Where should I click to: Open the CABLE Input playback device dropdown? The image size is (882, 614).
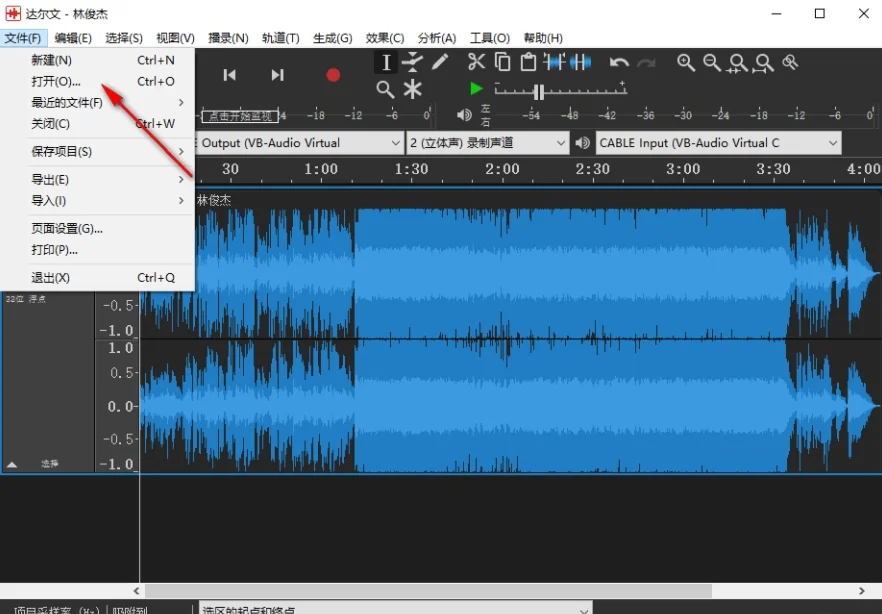(718, 143)
